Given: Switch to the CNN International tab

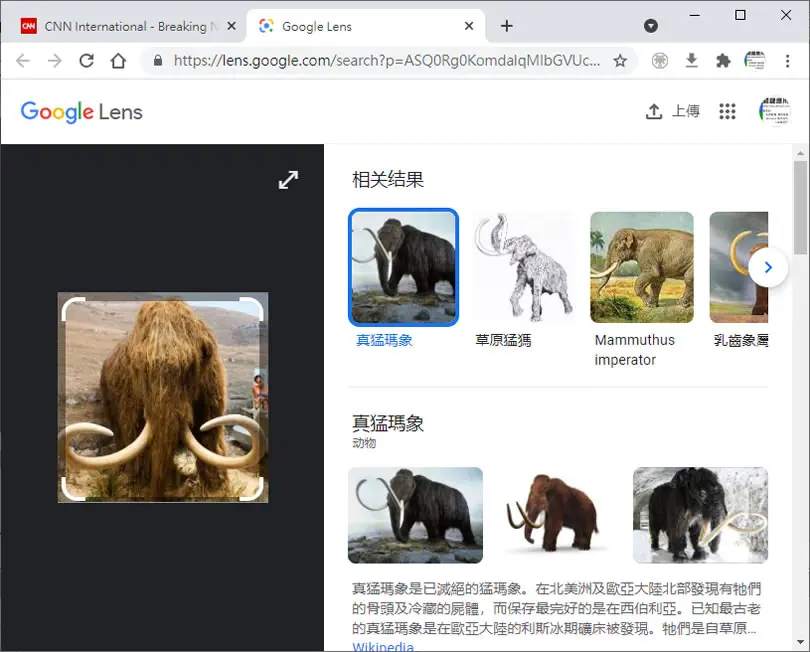Looking at the screenshot, I should [x=127, y=26].
